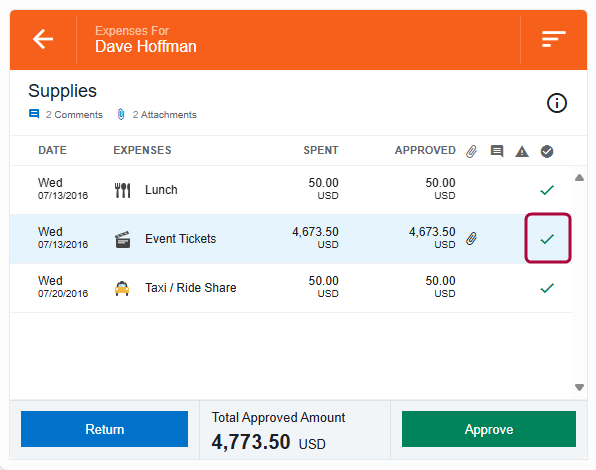Toggle approval checkmark for Lunch expense
Image resolution: width=596 pixels, height=470 pixels.
coord(547,190)
